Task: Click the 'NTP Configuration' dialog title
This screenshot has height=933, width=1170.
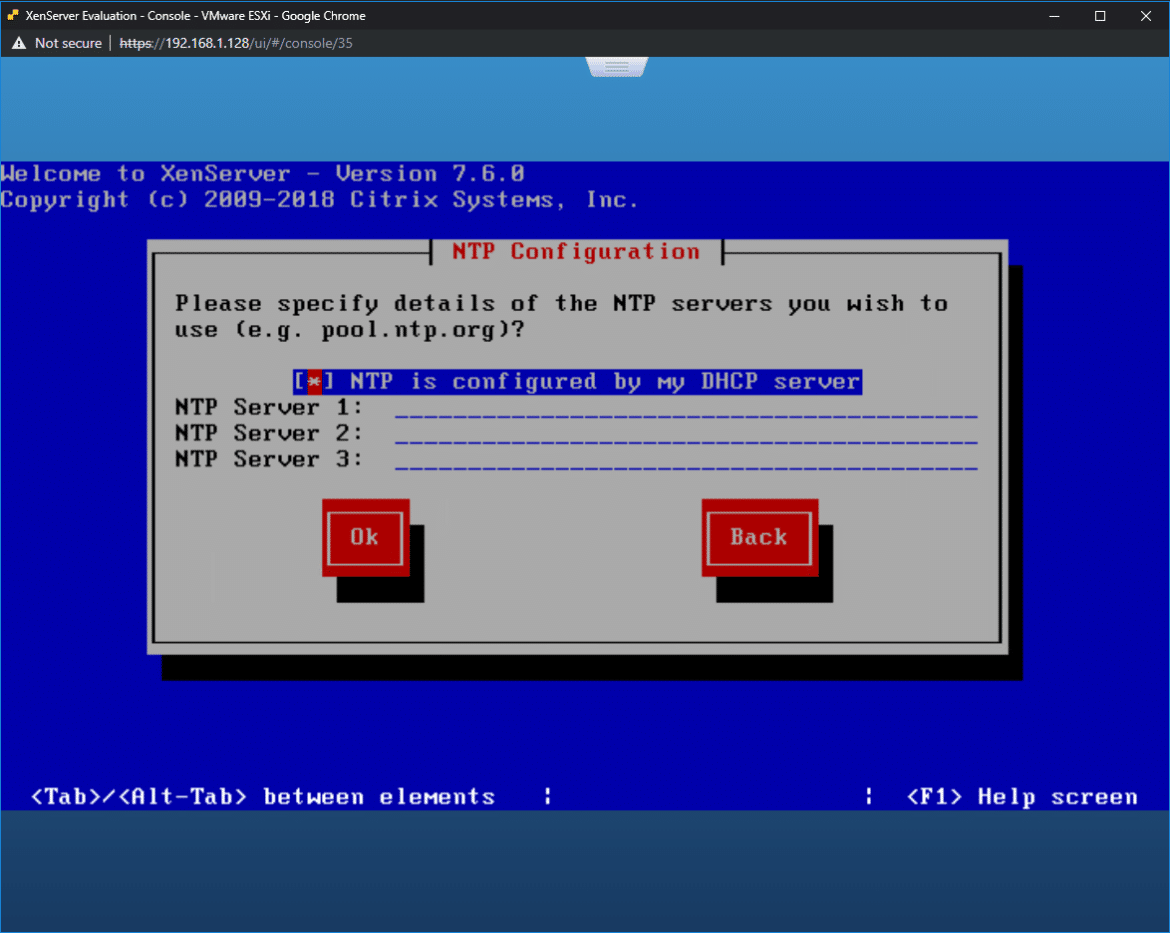Action: [x=576, y=252]
